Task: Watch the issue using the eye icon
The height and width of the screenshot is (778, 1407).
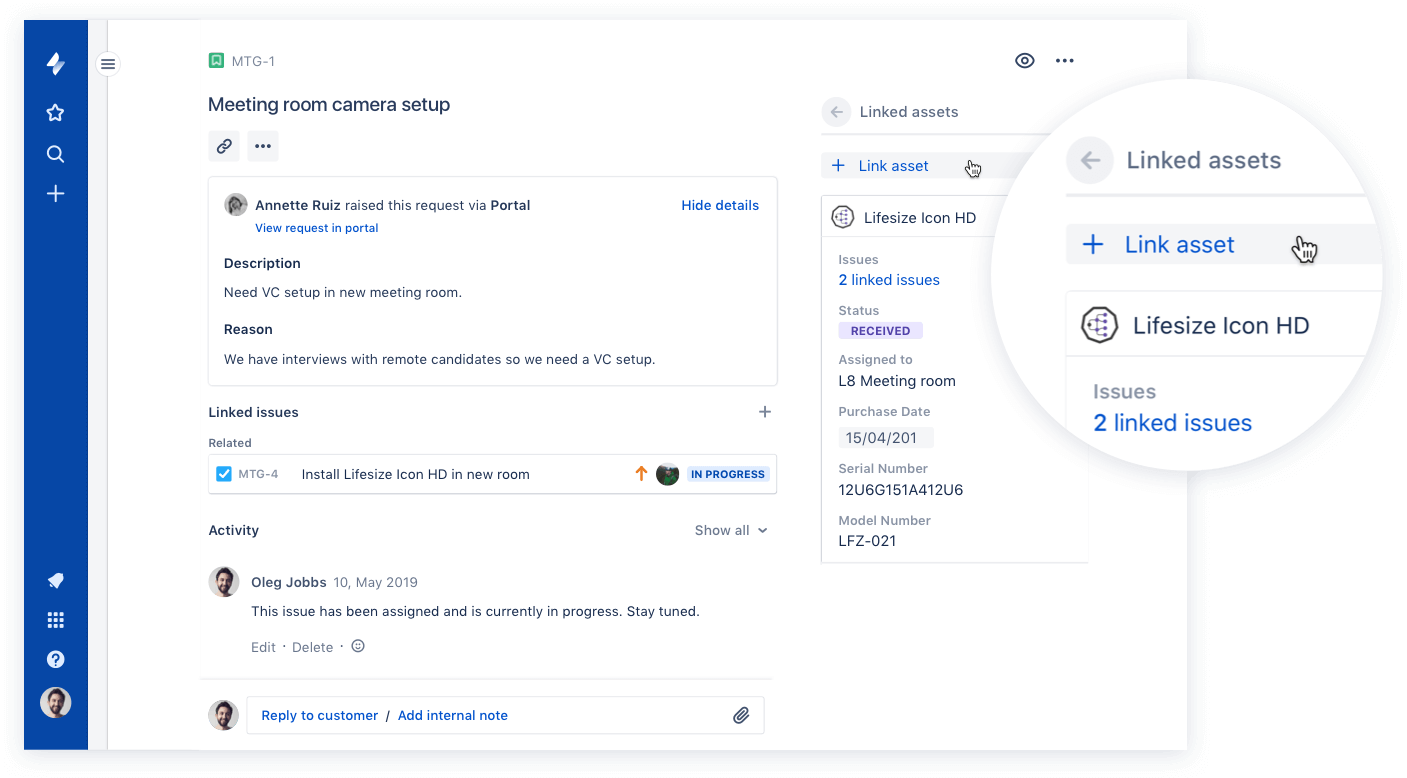Action: pos(1024,60)
